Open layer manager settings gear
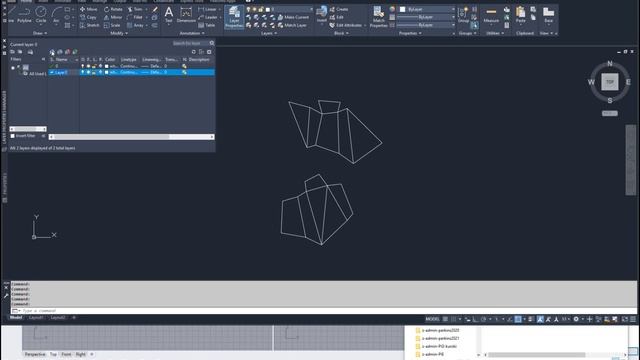640x360 pixels. pyautogui.click(x=209, y=52)
